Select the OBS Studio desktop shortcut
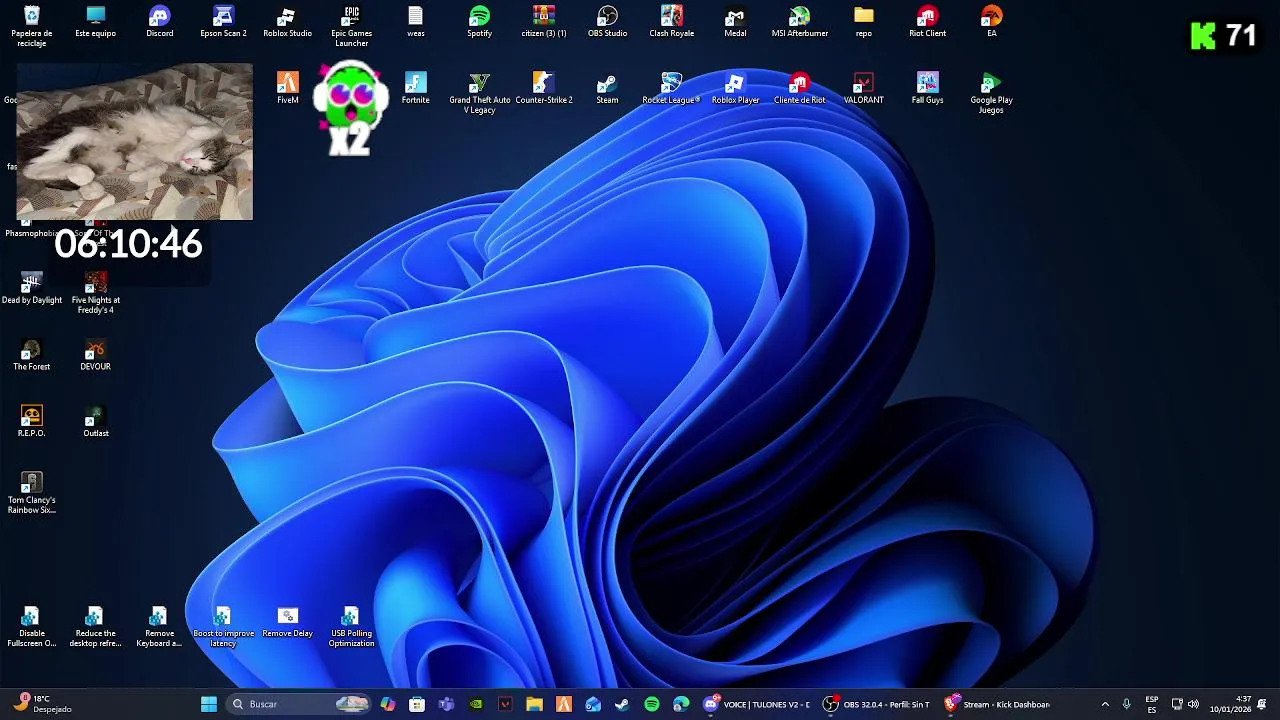 pos(607,22)
